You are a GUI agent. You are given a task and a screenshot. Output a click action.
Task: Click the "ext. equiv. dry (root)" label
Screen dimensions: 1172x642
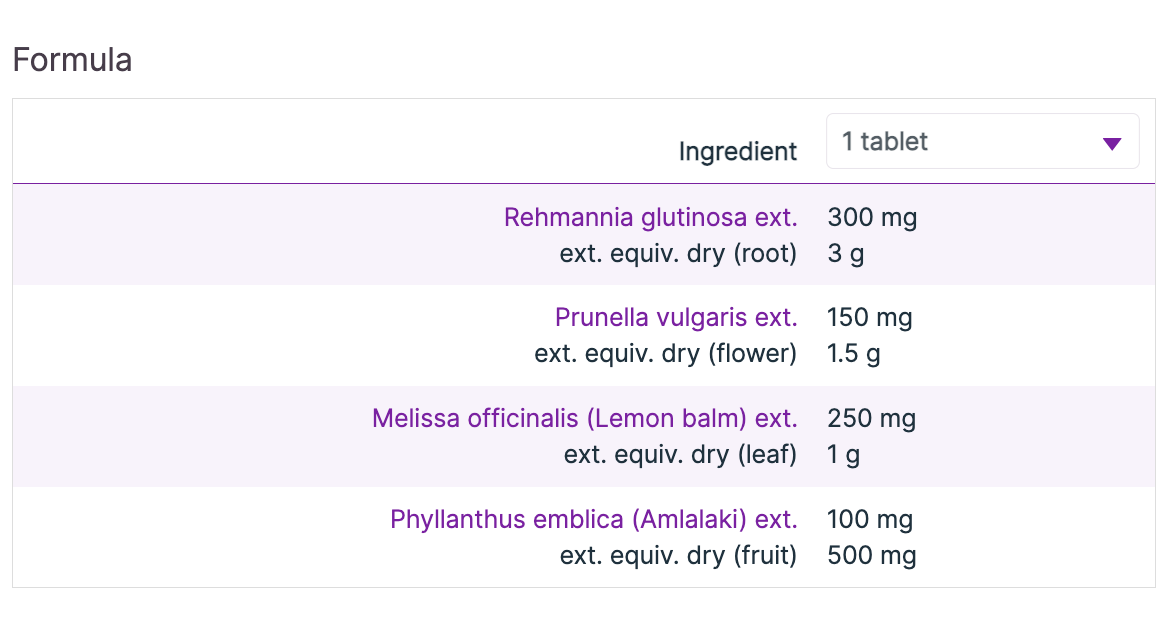pyautogui.click(x=678, y=254)
